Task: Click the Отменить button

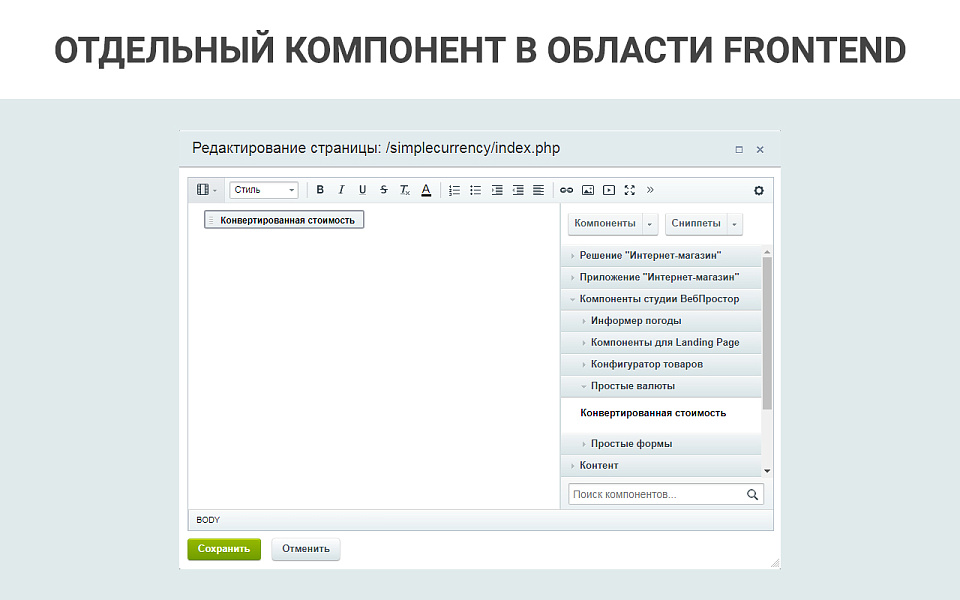Action: [306, 549]
